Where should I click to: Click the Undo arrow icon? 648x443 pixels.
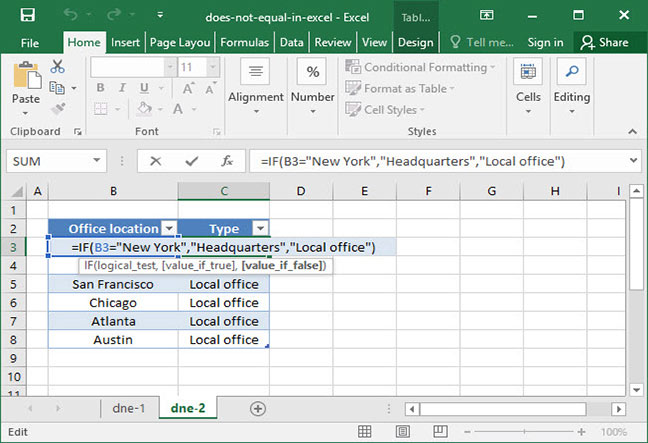coord(71,15)
